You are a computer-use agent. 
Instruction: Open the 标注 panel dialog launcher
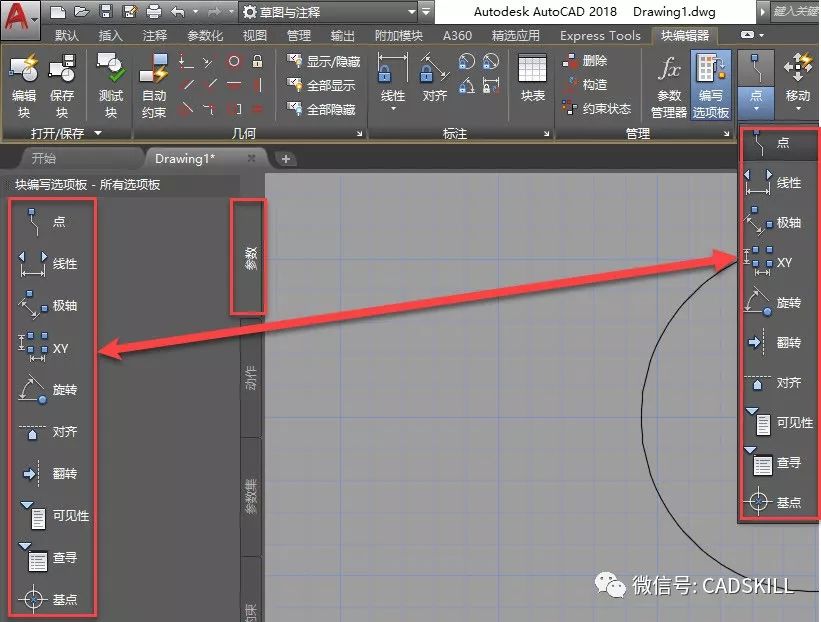pyautogui.click(x=546, y=134)
